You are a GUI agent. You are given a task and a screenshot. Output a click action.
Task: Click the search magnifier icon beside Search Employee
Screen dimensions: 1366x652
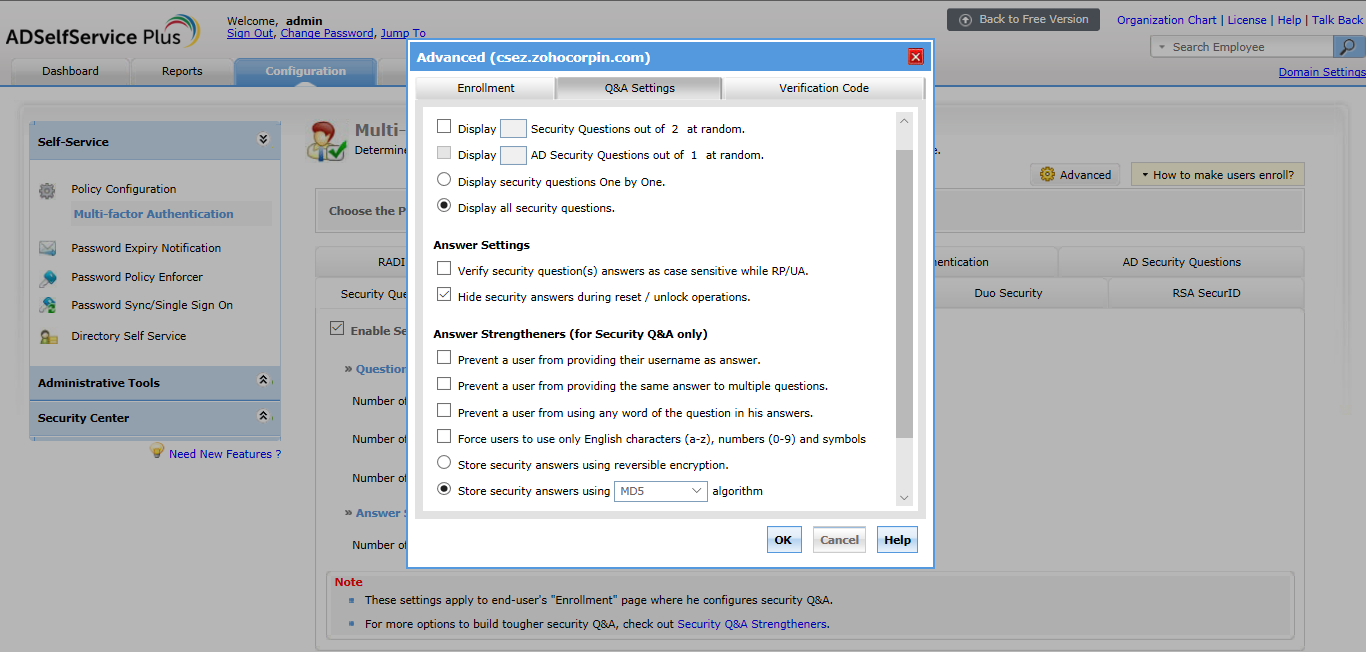pyautogui.click(x=1348, y=47)
